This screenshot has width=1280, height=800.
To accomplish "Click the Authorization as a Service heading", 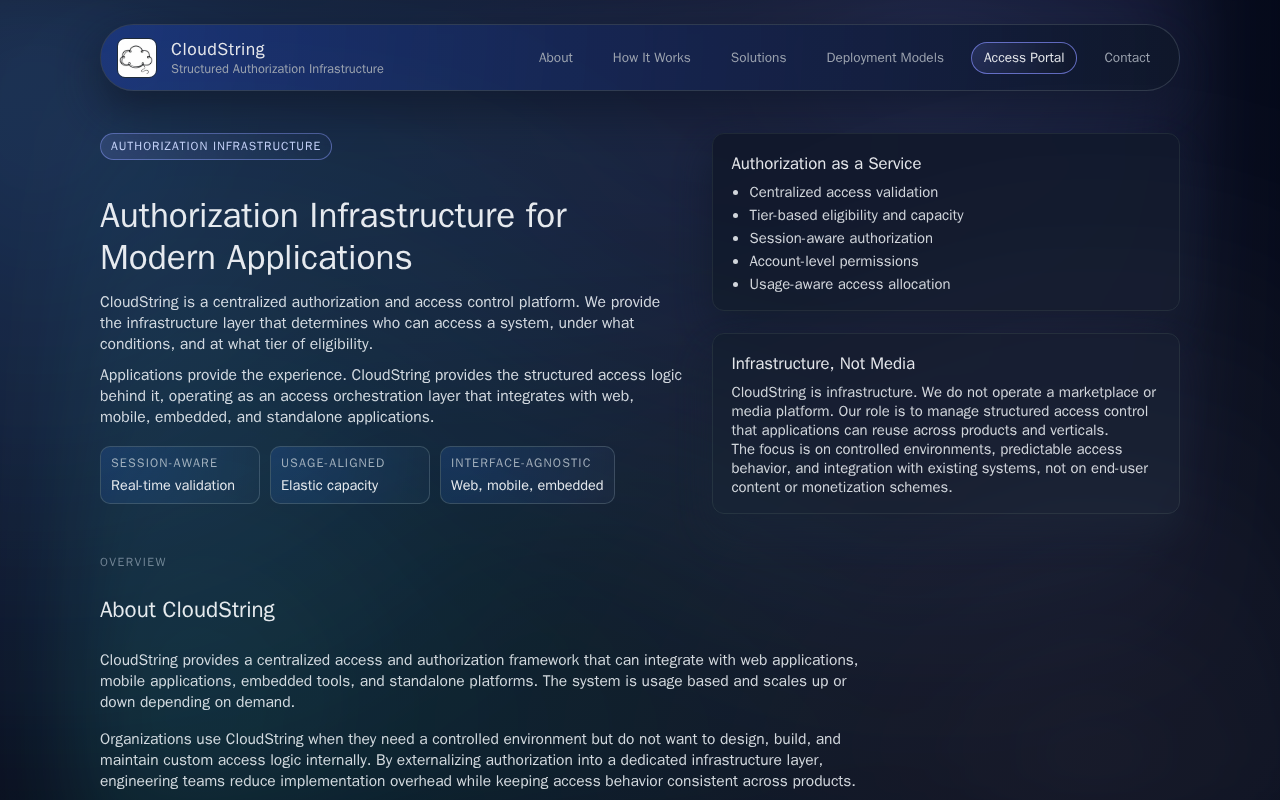I will click(826, 163).
